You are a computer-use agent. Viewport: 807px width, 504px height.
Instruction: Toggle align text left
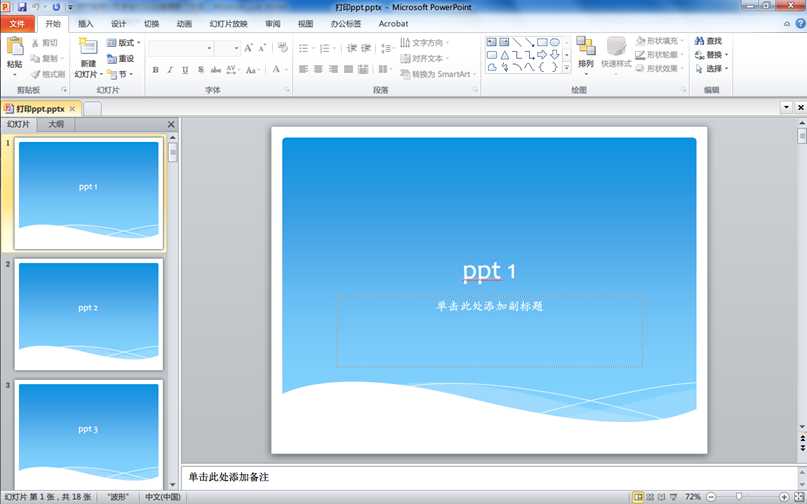[x=303, y=69]
